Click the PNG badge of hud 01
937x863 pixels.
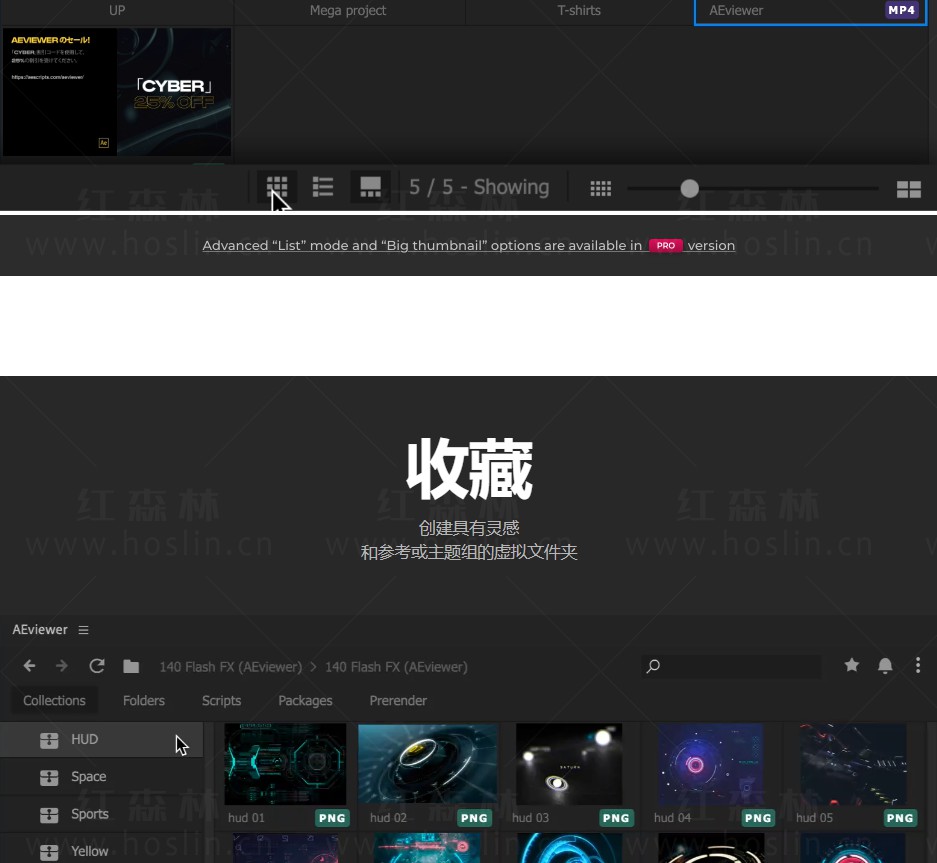pyautogui.click(x=332, y=818)
